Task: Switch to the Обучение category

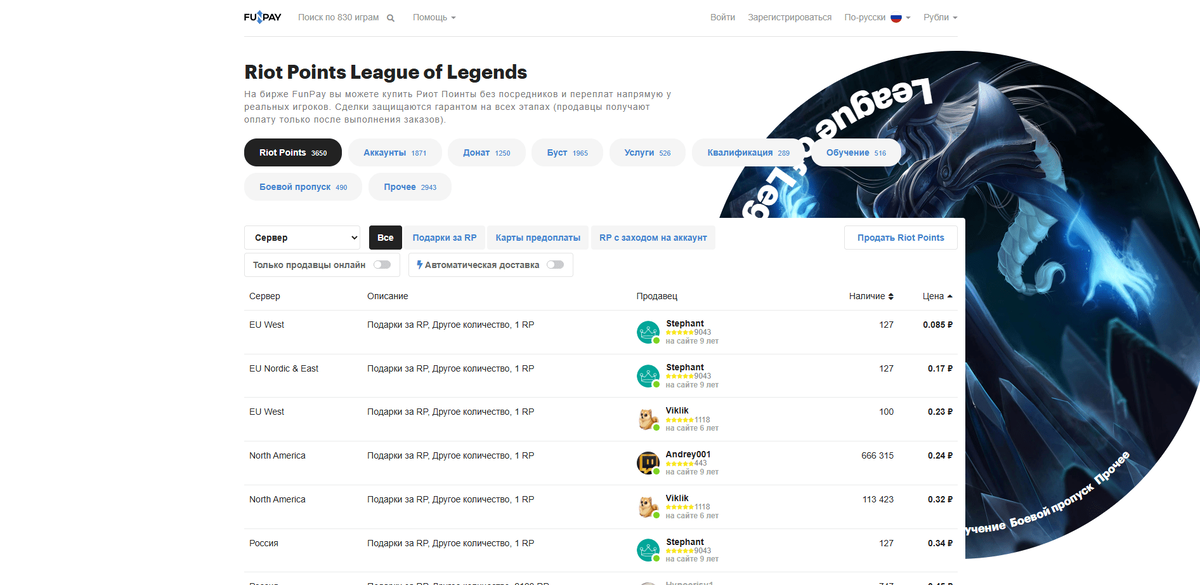Action: 856,153
